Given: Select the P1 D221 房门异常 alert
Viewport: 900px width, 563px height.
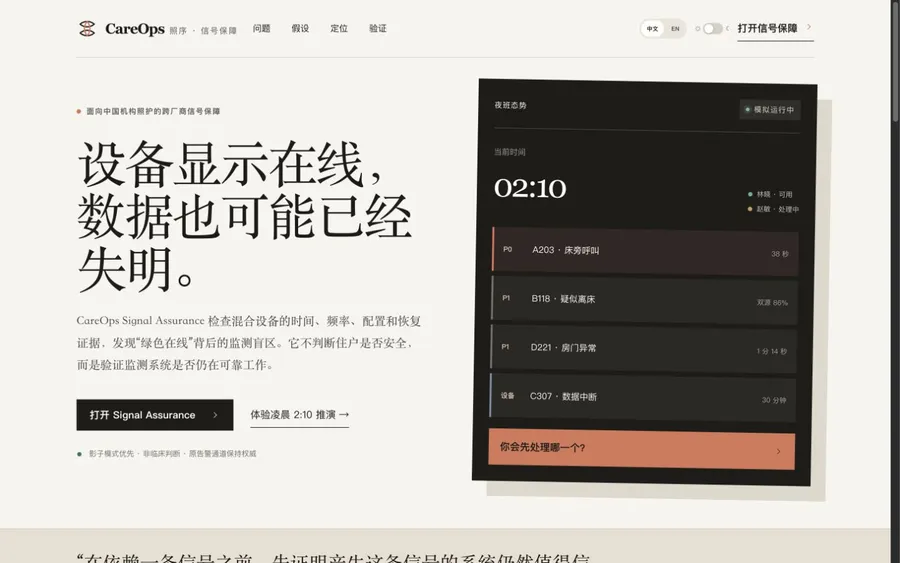Looking at the screenshot, I should [643, 348].
